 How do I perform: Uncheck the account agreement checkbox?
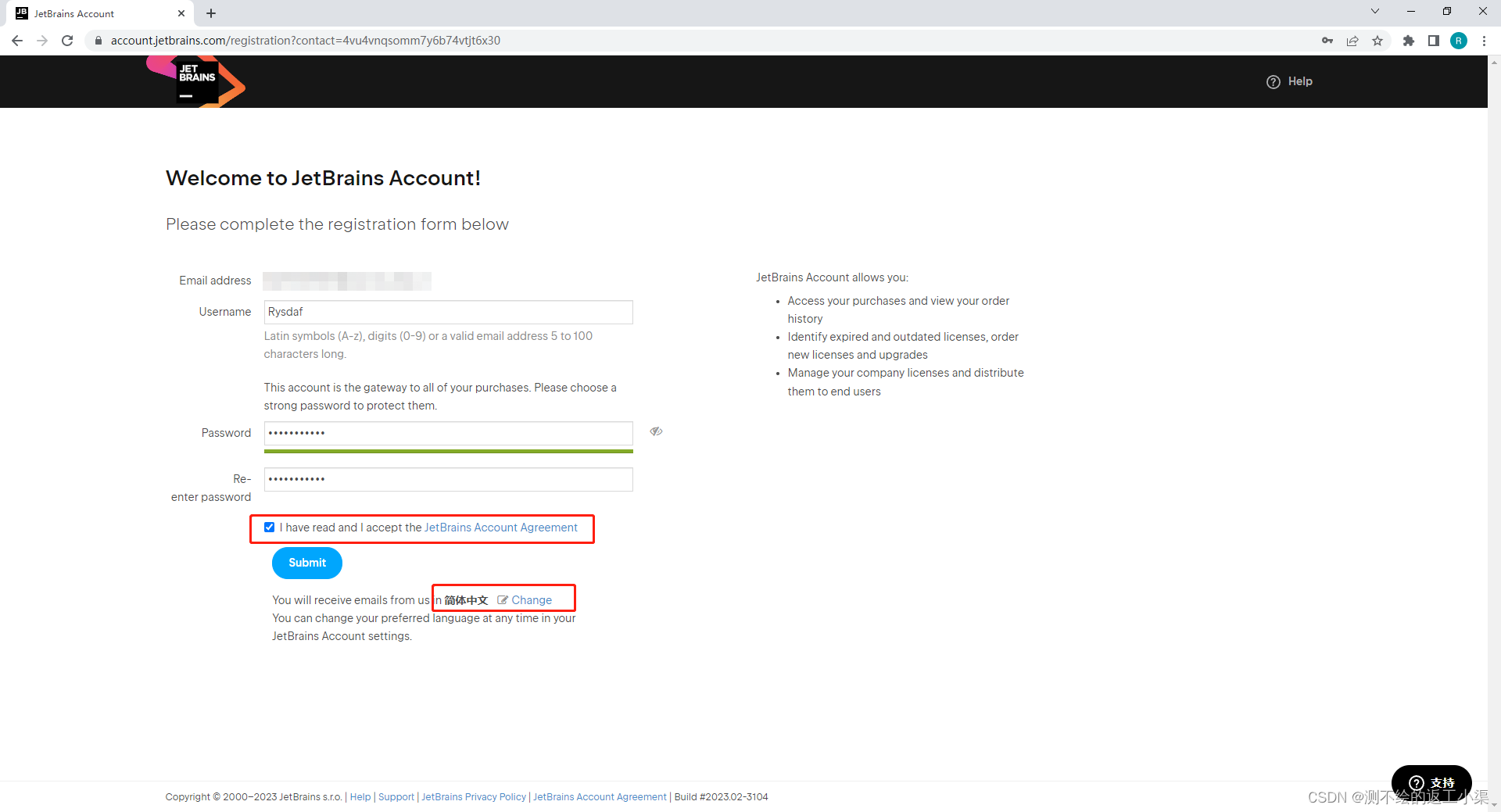pos(270,528)
